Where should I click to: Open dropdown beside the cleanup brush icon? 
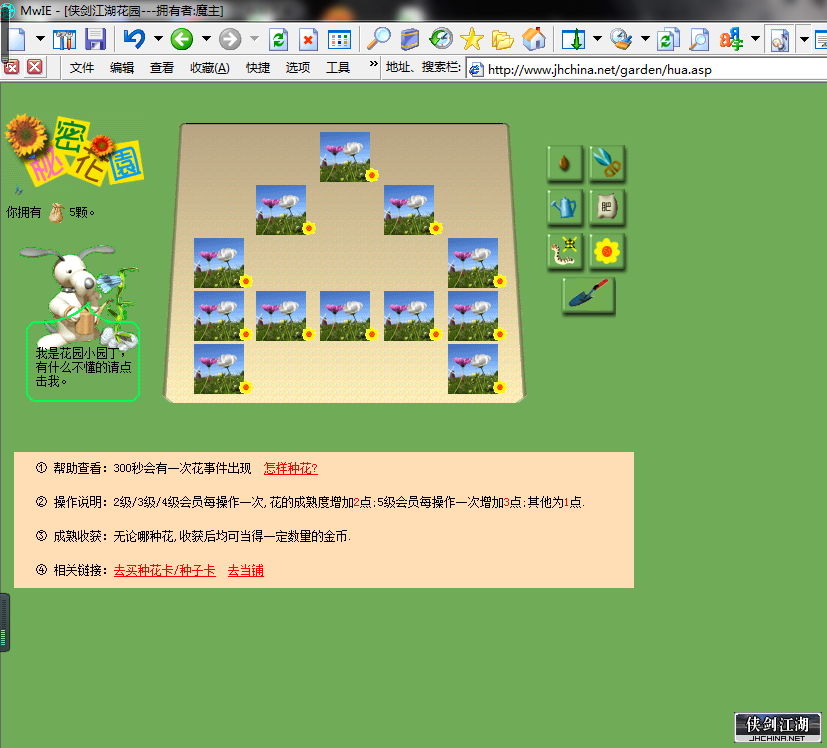(x=645, y=39)
